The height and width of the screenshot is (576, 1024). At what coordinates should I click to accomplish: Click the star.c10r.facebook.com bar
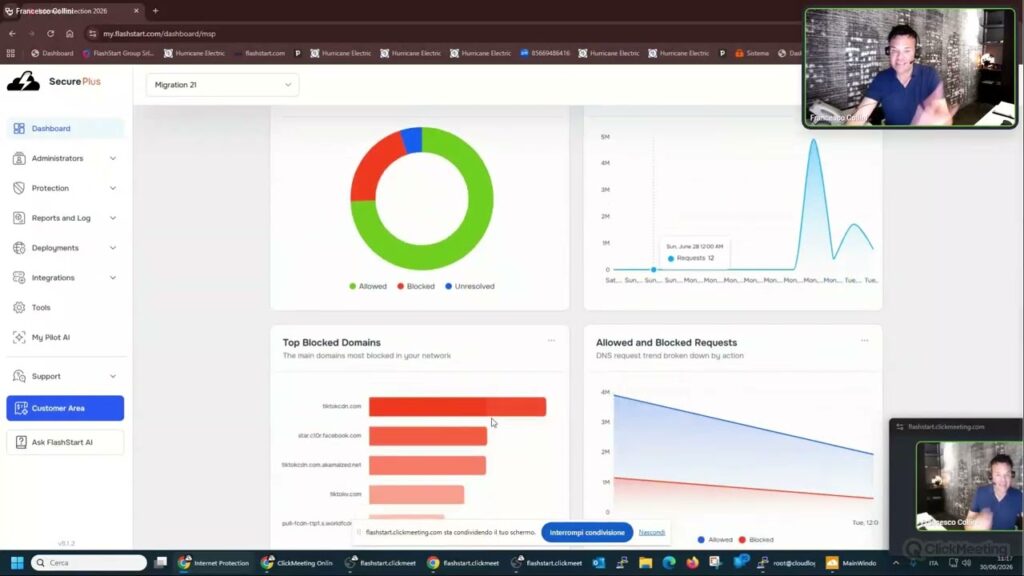[x=428, y=436]
